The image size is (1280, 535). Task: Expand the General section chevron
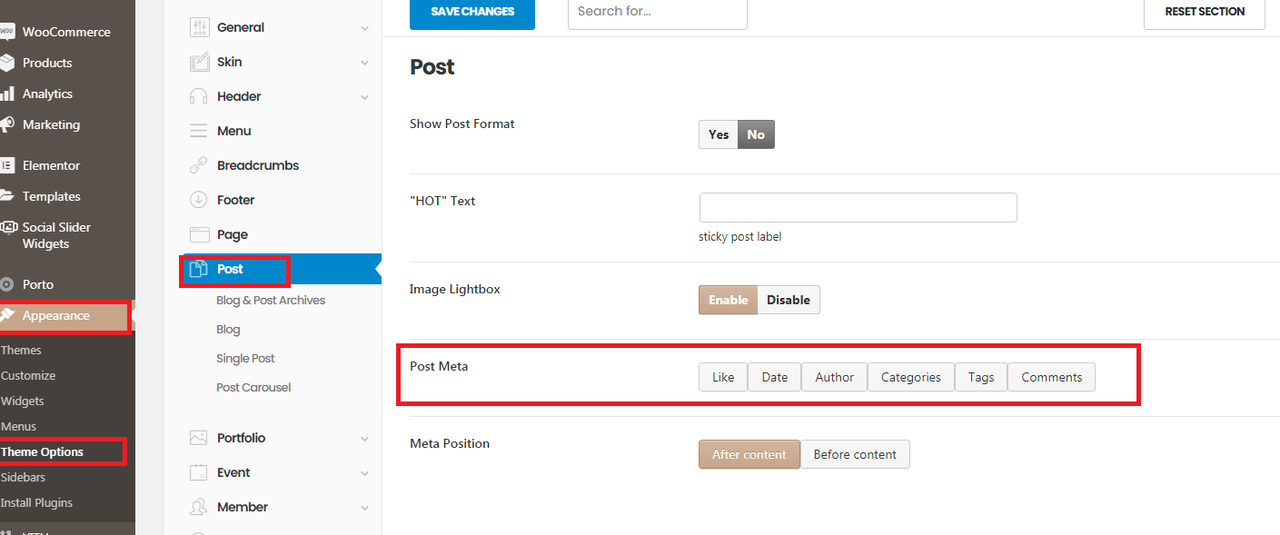click(364, 28)
